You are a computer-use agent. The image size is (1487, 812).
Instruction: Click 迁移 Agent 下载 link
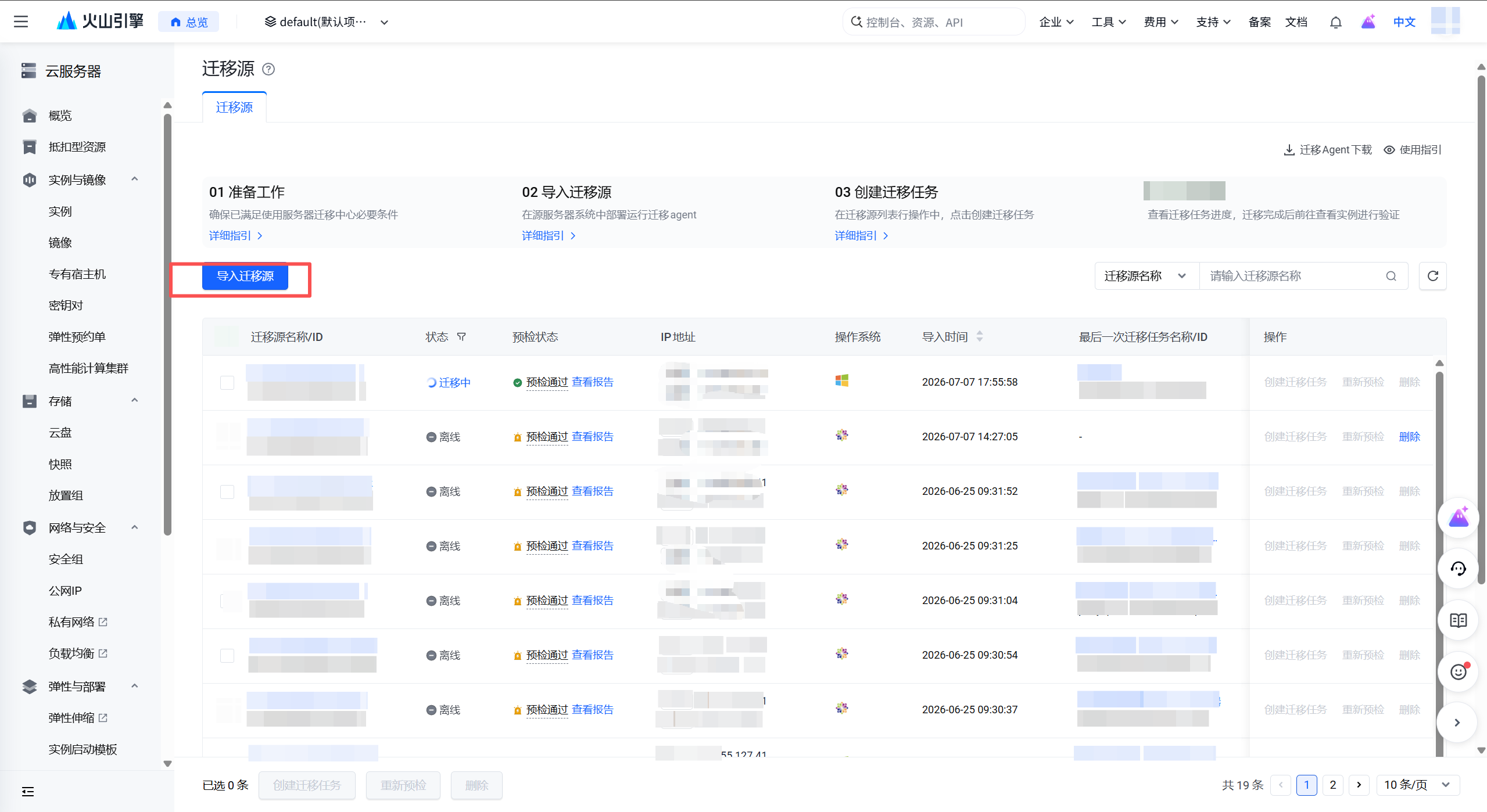pos(1328,150)
